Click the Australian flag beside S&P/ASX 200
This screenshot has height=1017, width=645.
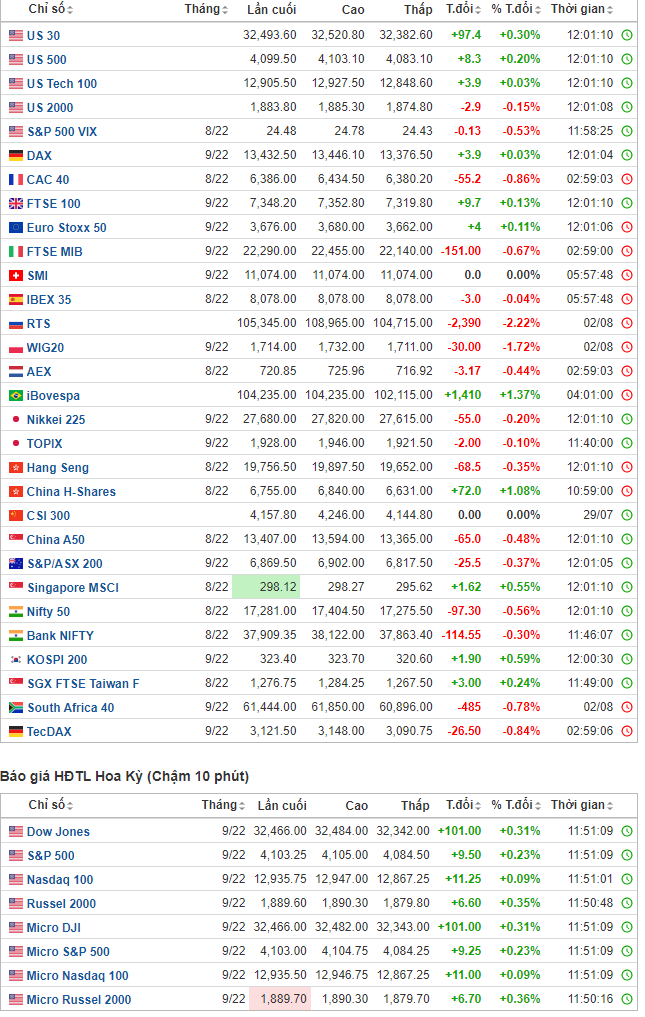point(16,564)
